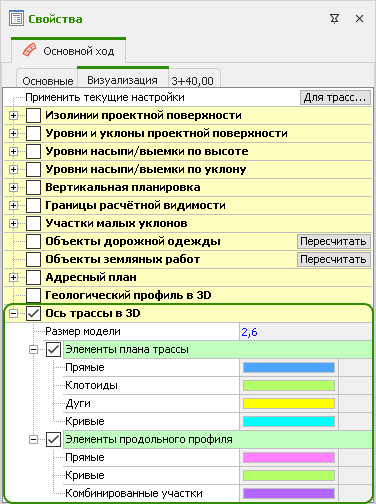Open purple swatch for Комбинированные участки

[289, 494]
